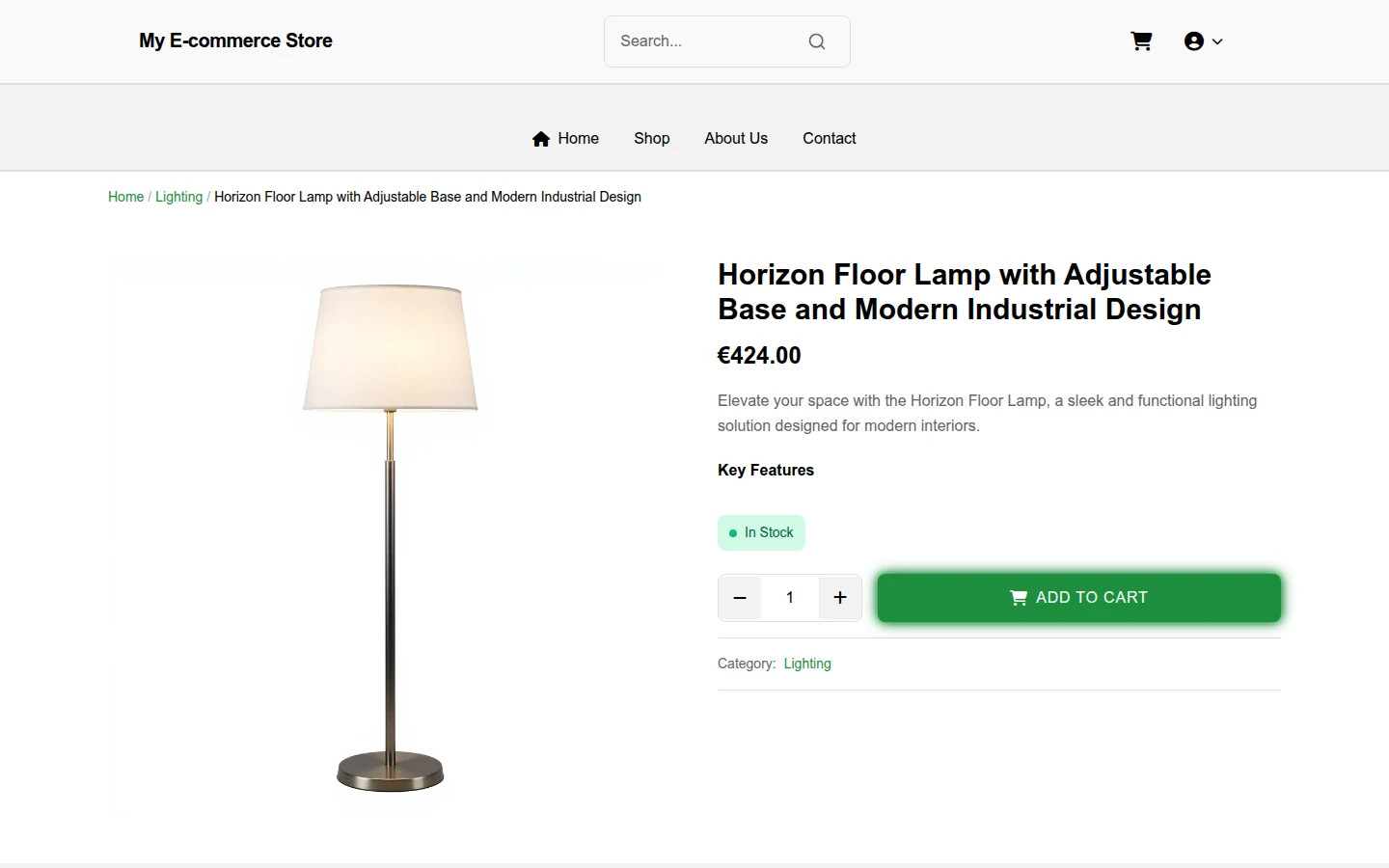Click the search magnifier icon
The width and height of the screenshot is (1389, 868).
(x=817, y=41)
